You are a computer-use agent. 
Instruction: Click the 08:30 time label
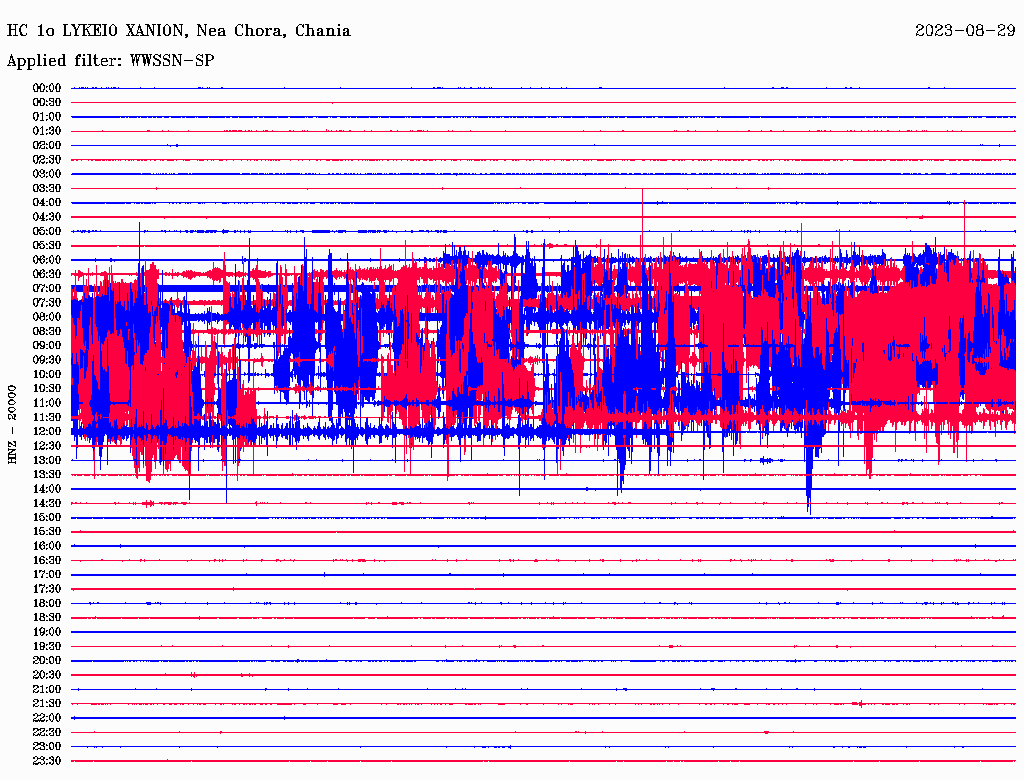coord(47,331)
